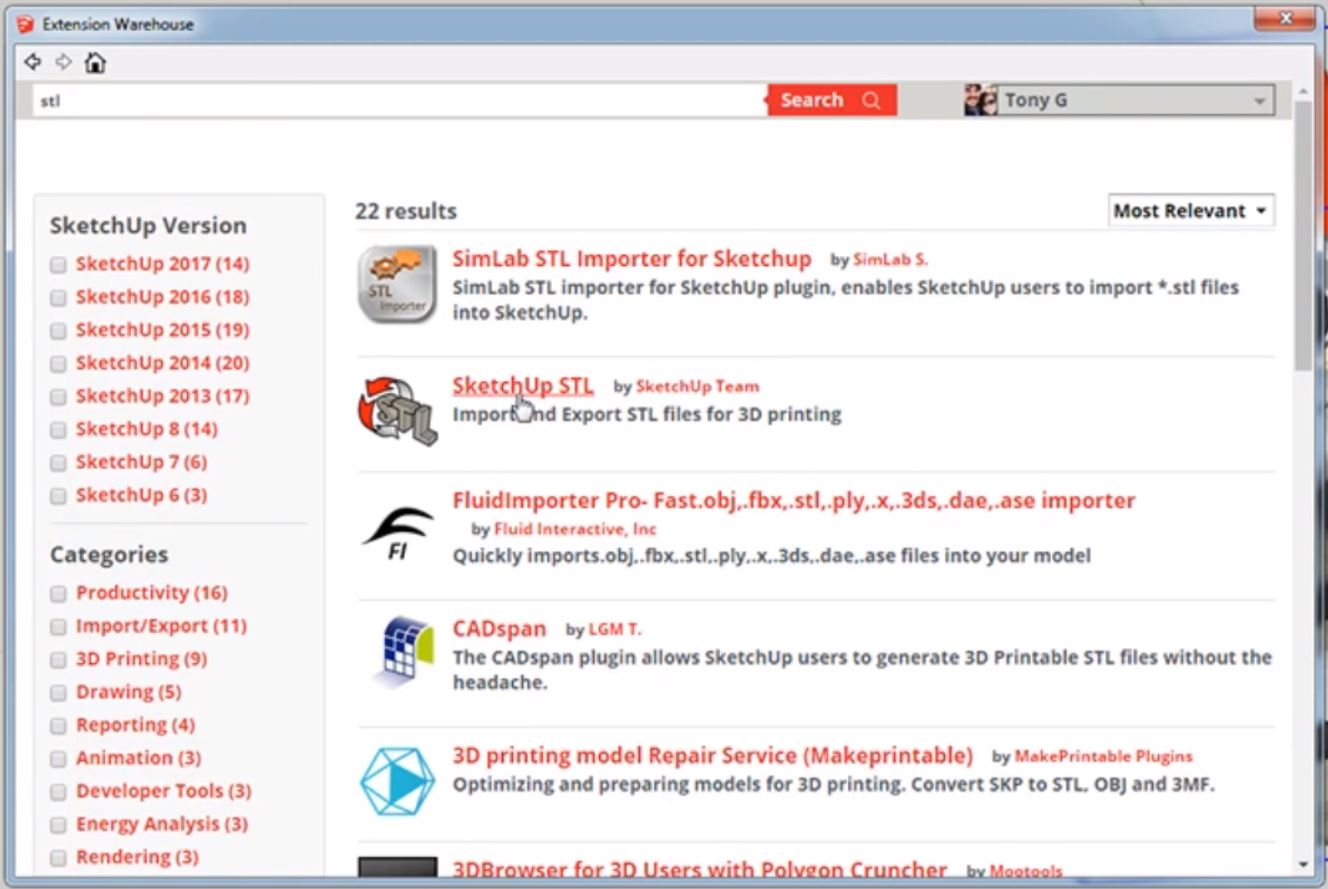Click author link LGM T.
This screenshot has height=889, width=1328.
(615, 630)
